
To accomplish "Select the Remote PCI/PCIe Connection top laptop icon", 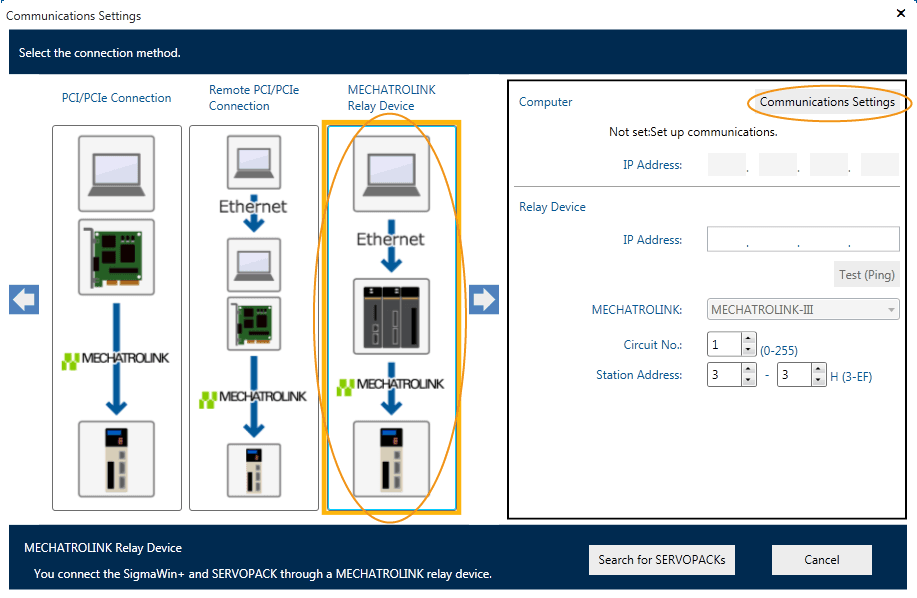I will 254,162.
